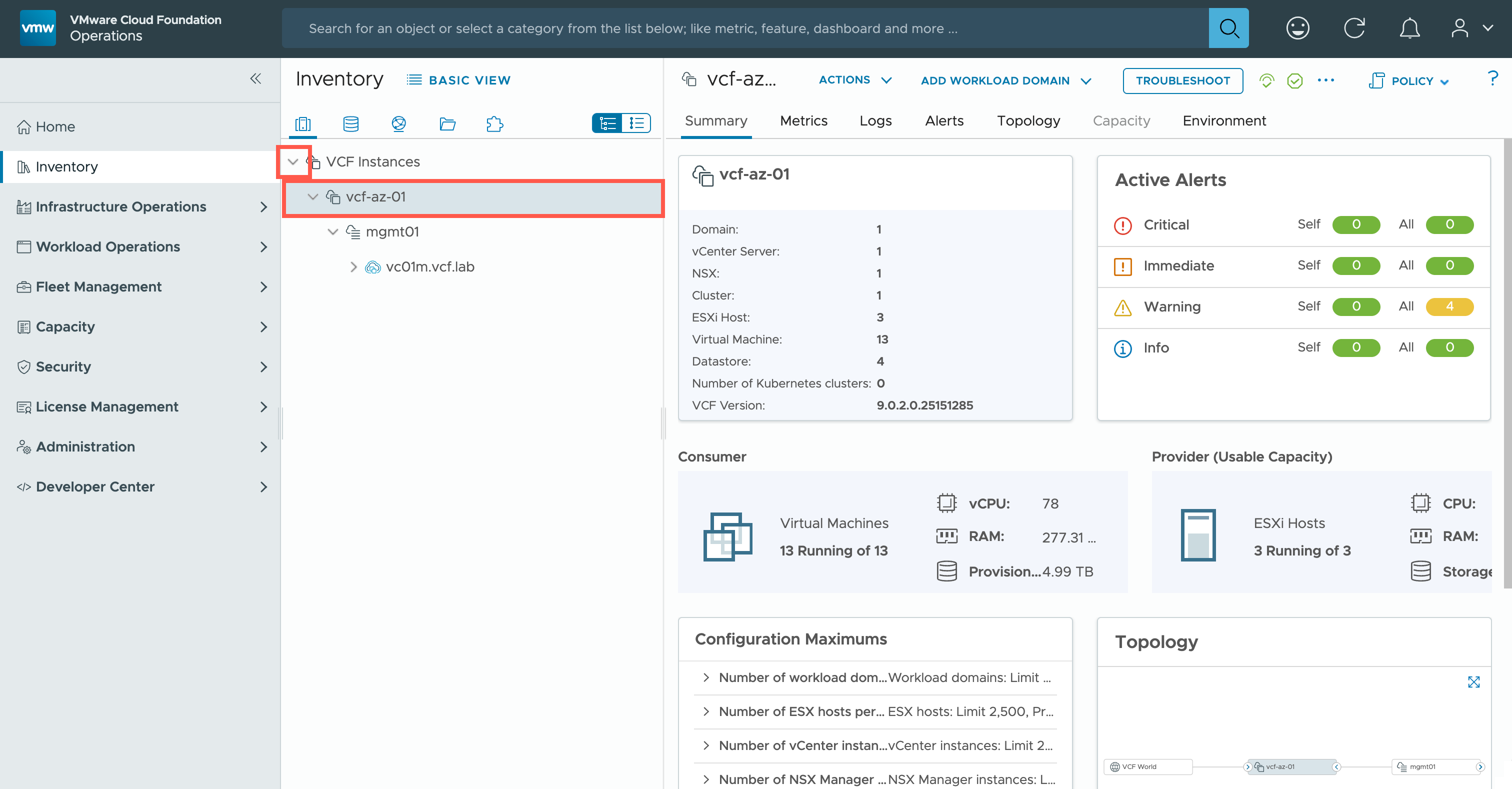Collapse the left navigation with double-chevron

[x=255, y=78]
